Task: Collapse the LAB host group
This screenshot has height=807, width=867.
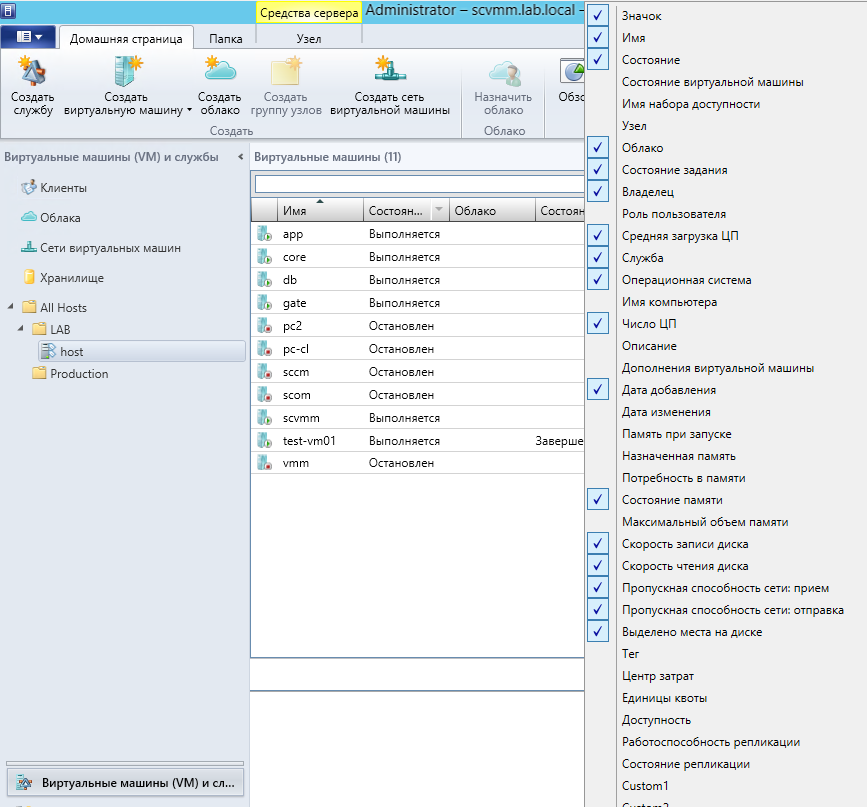Action: [22, 329]
